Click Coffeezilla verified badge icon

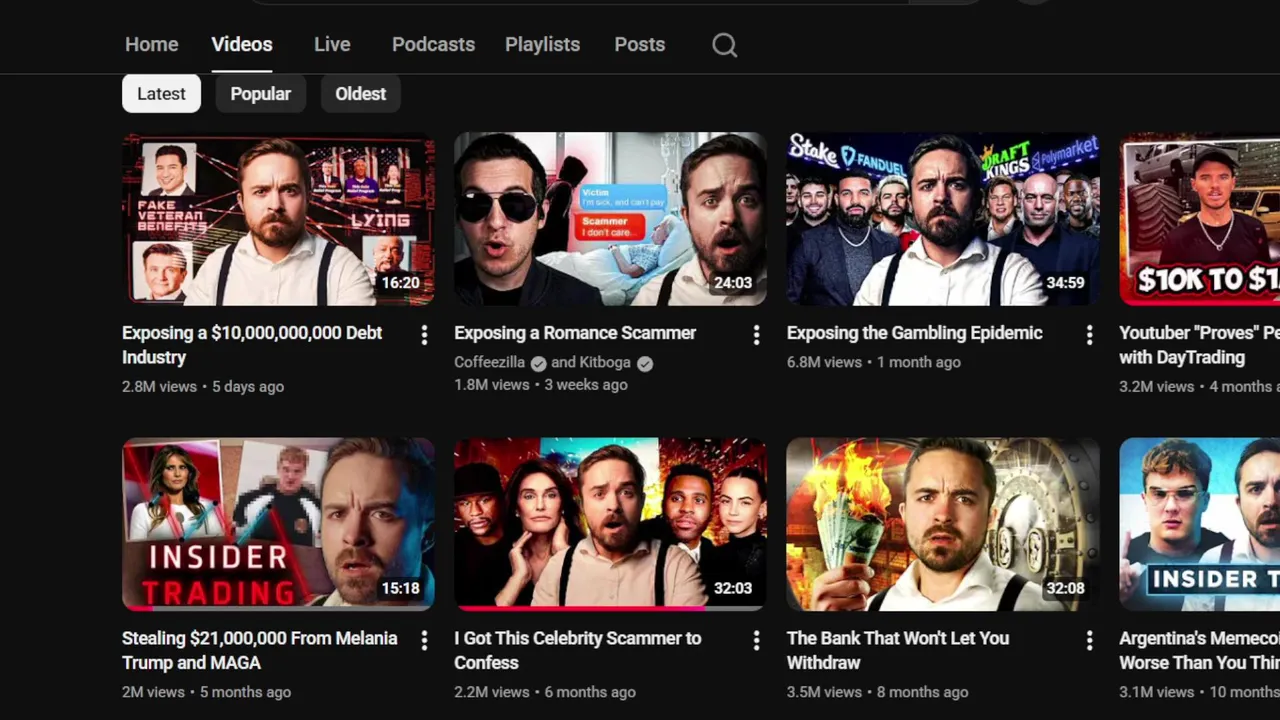[538, 363]
